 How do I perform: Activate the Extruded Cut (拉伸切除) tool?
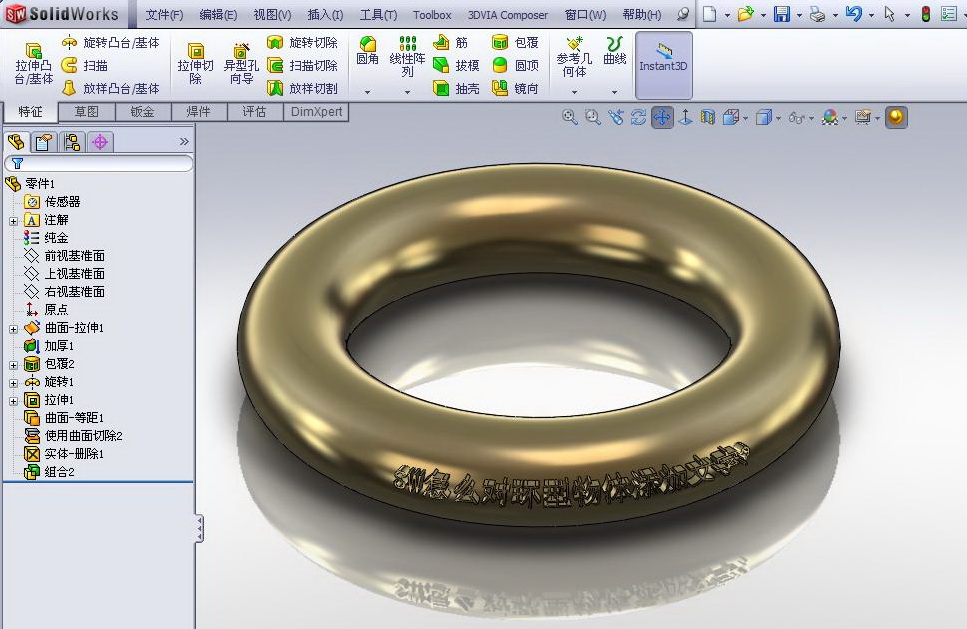coord(195,63)
